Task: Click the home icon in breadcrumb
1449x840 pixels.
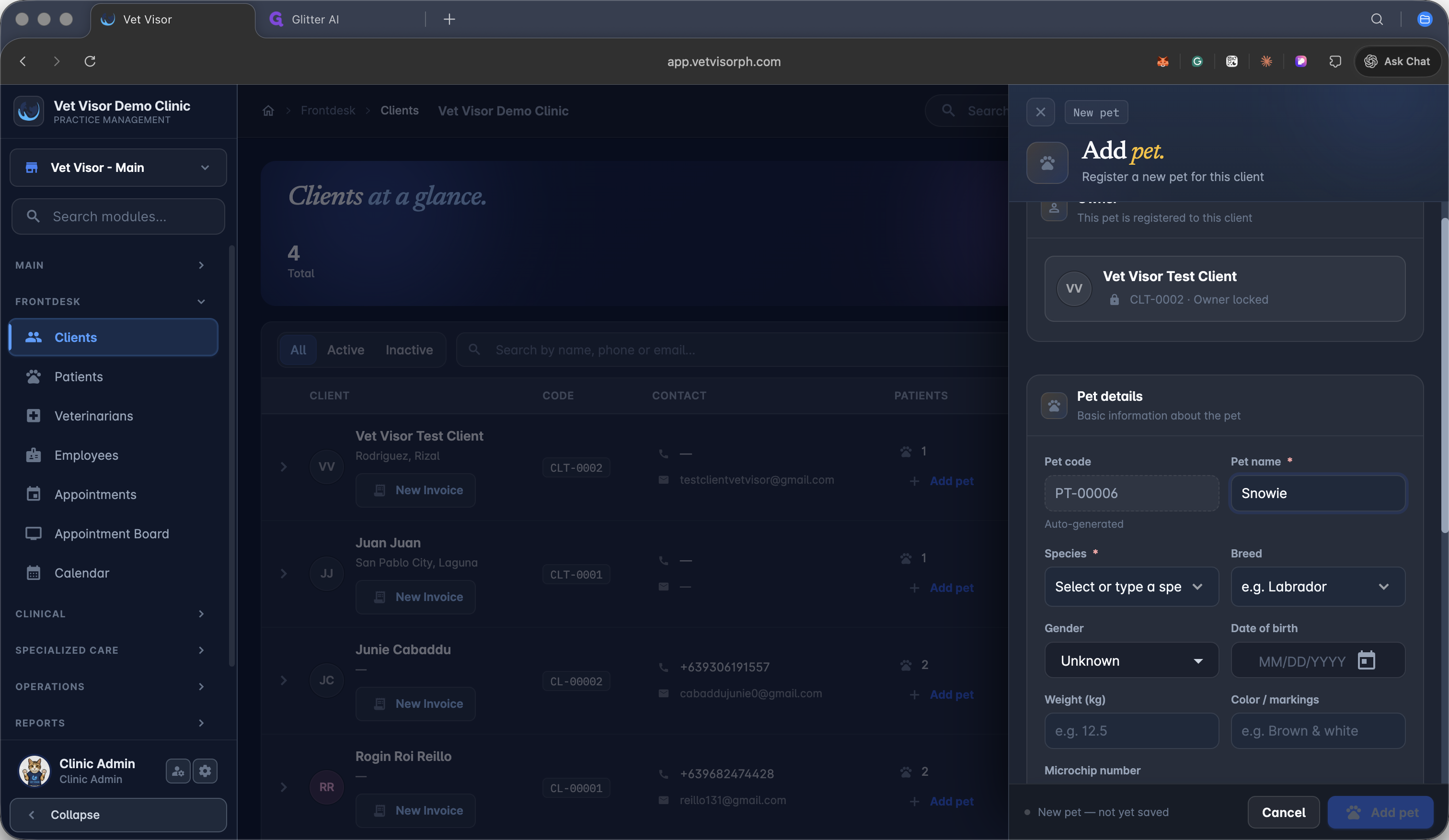Action: point(268,111)
